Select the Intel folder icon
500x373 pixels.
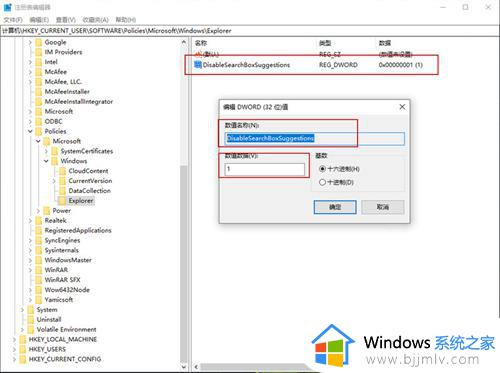[39, 62]
